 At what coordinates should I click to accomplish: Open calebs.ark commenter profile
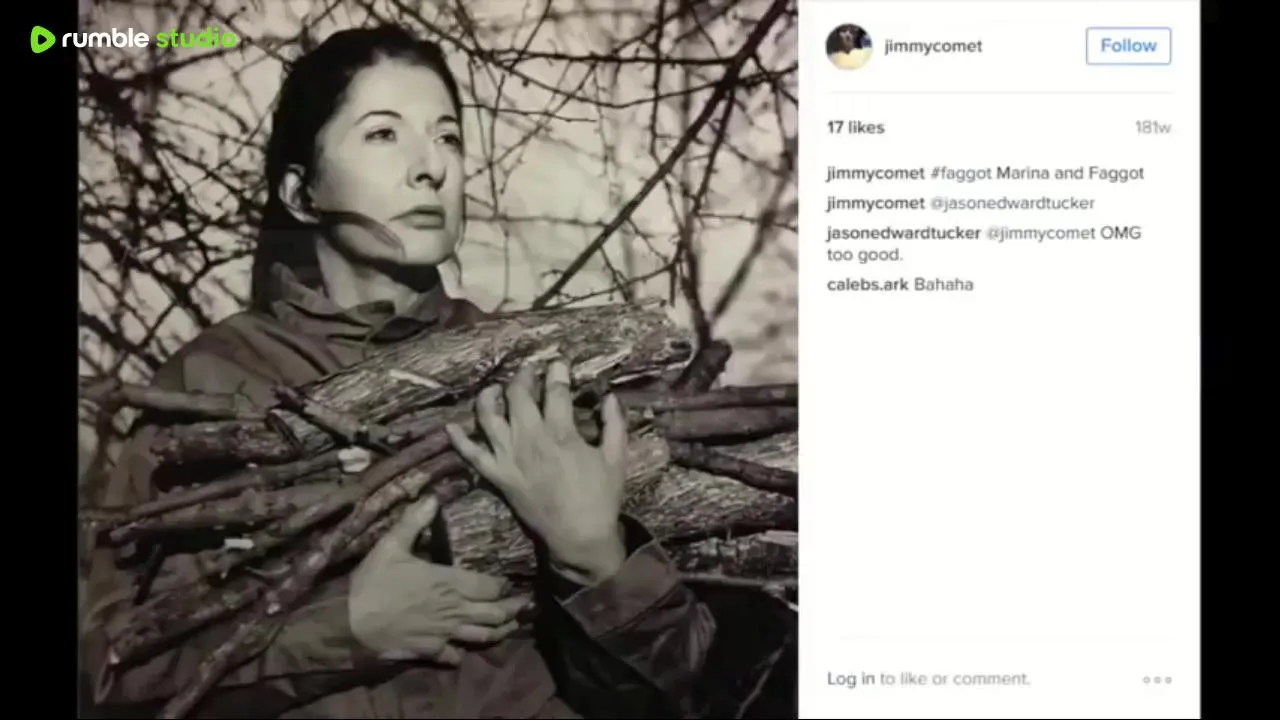click(867, 284)
